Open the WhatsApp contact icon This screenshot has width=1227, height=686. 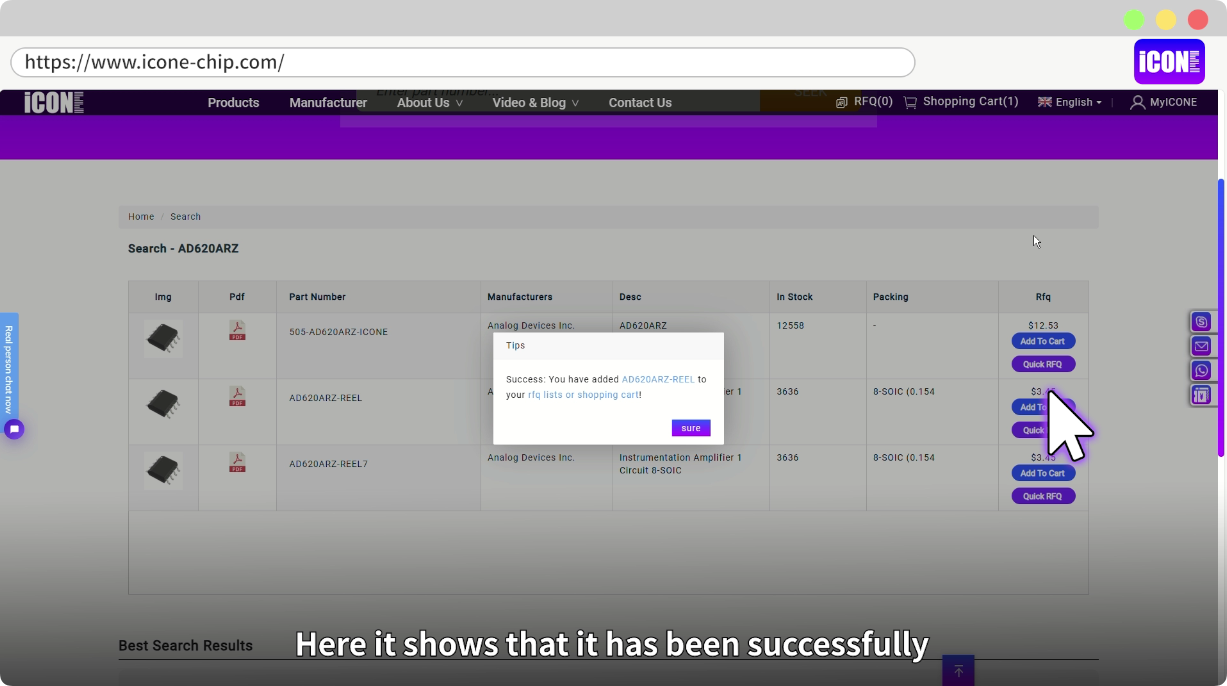tap(1201, 370)
